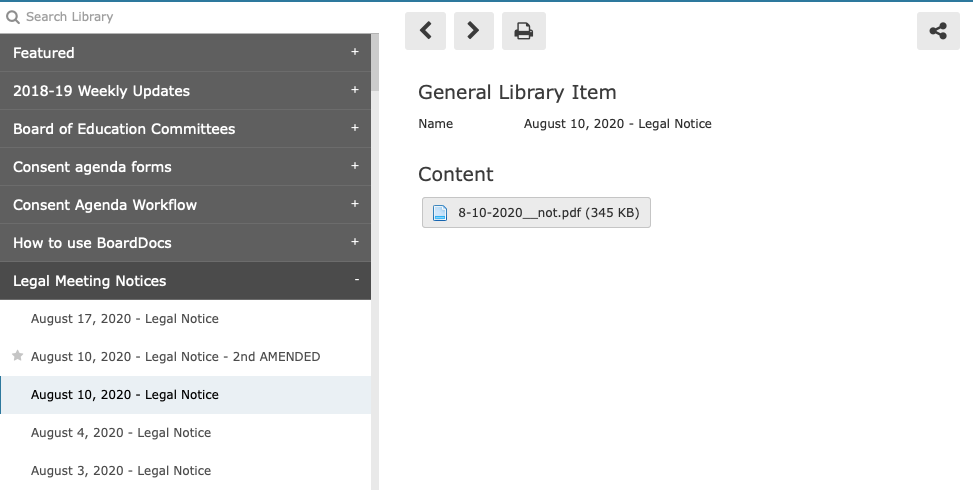Select August 3, 2020 - Legal Notice
Screen dimensions: 973x490
click(186, 471)
